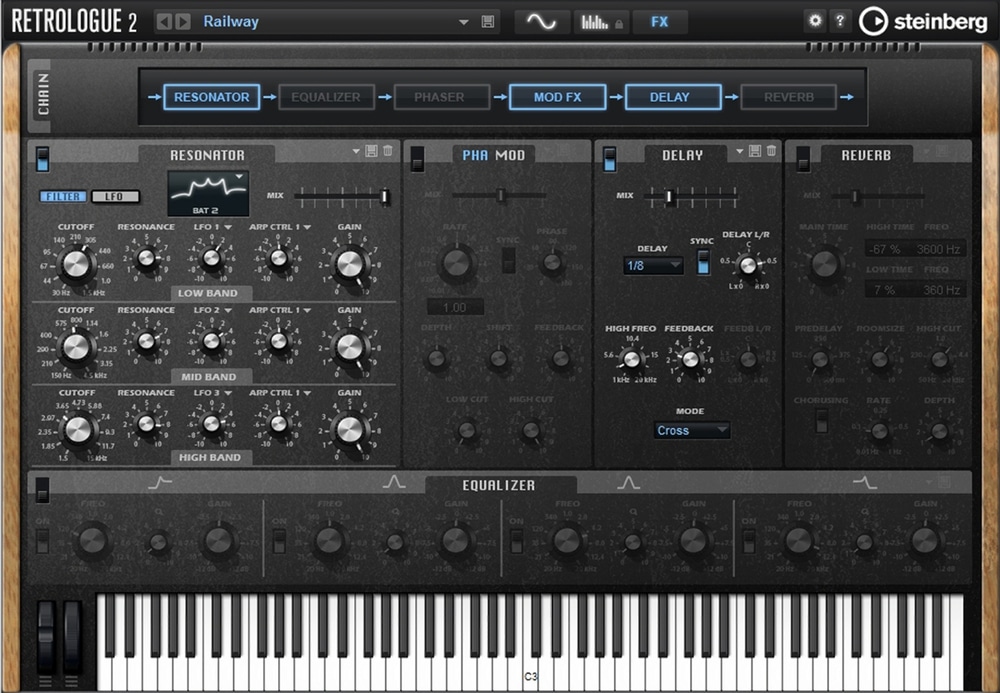Viewport: 1000px width, 693px height.
Task: Adjust the Resonator MIX slider
Action: tap(343, 196)
